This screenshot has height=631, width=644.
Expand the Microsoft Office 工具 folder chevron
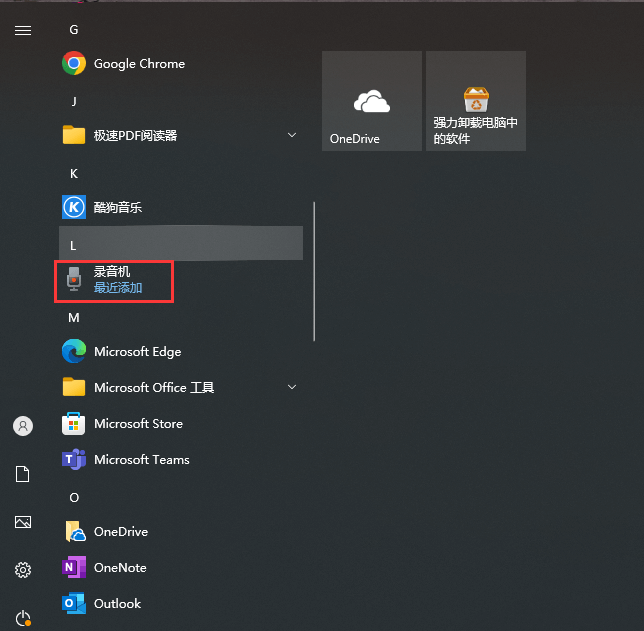292,387
